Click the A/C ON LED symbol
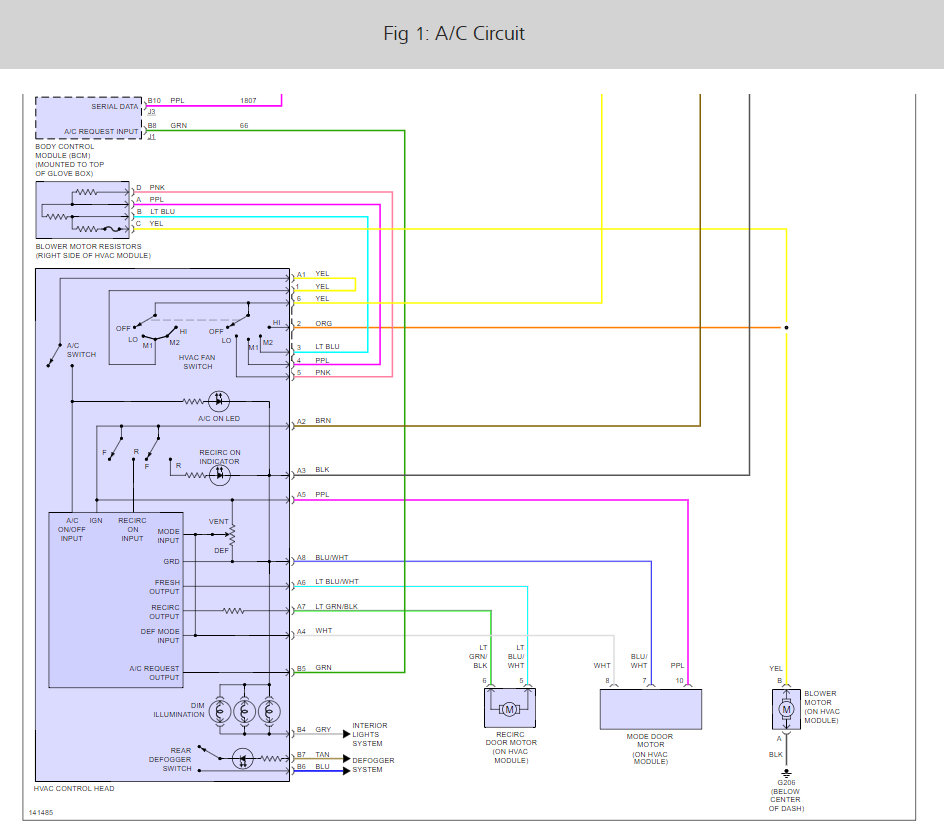 219,401
